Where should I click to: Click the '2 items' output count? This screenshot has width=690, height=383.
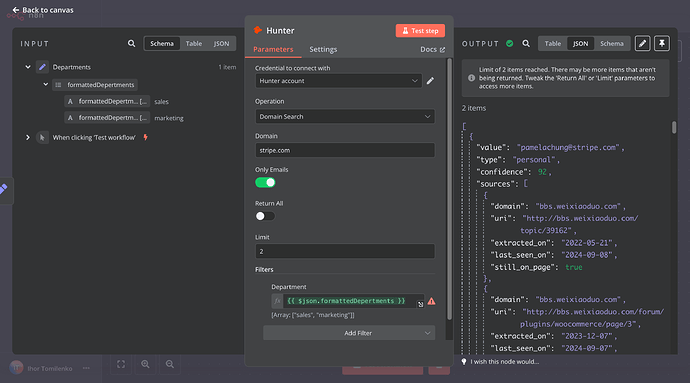[x=473, y=108]
